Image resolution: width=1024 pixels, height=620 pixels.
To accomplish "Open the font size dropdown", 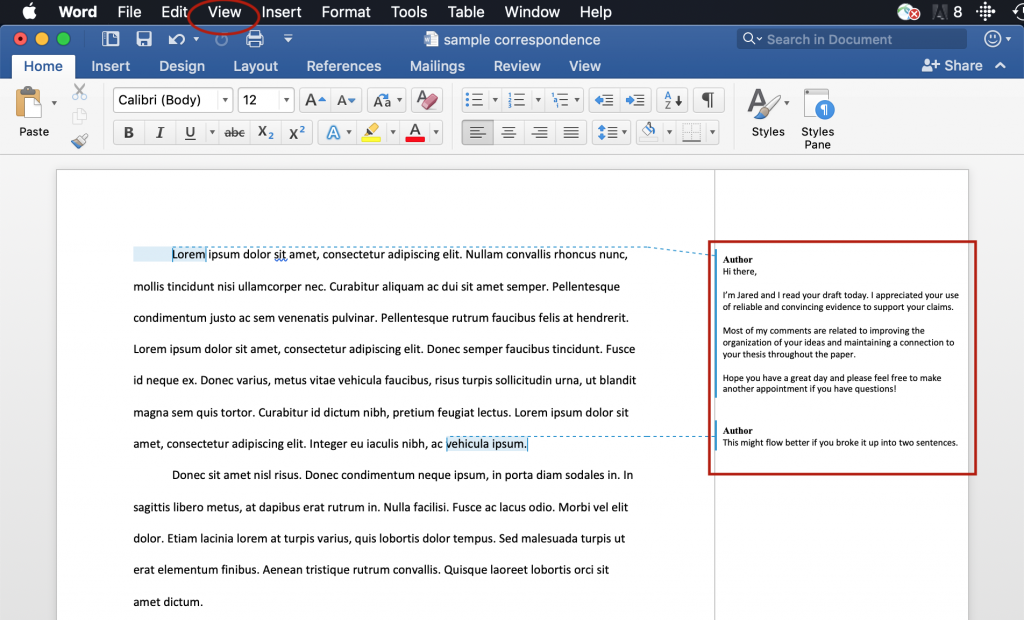I will click(284, 99).
